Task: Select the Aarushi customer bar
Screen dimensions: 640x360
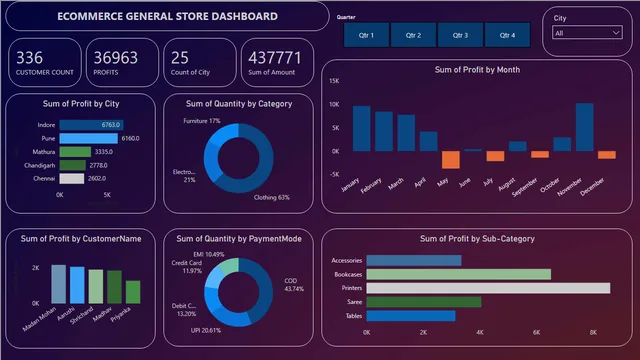Action: (x=77, y=285)
